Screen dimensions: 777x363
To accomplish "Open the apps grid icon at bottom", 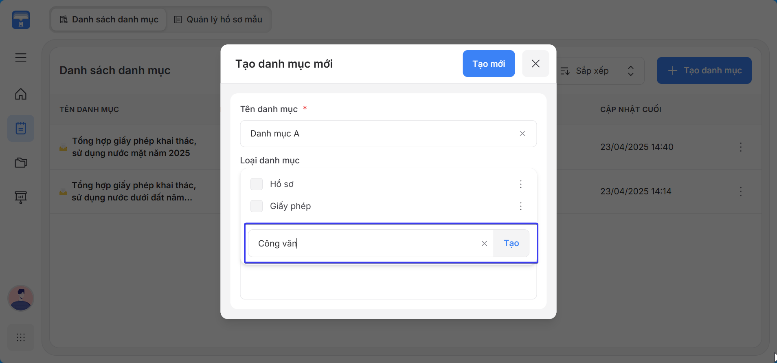I will tap(20, 338).
